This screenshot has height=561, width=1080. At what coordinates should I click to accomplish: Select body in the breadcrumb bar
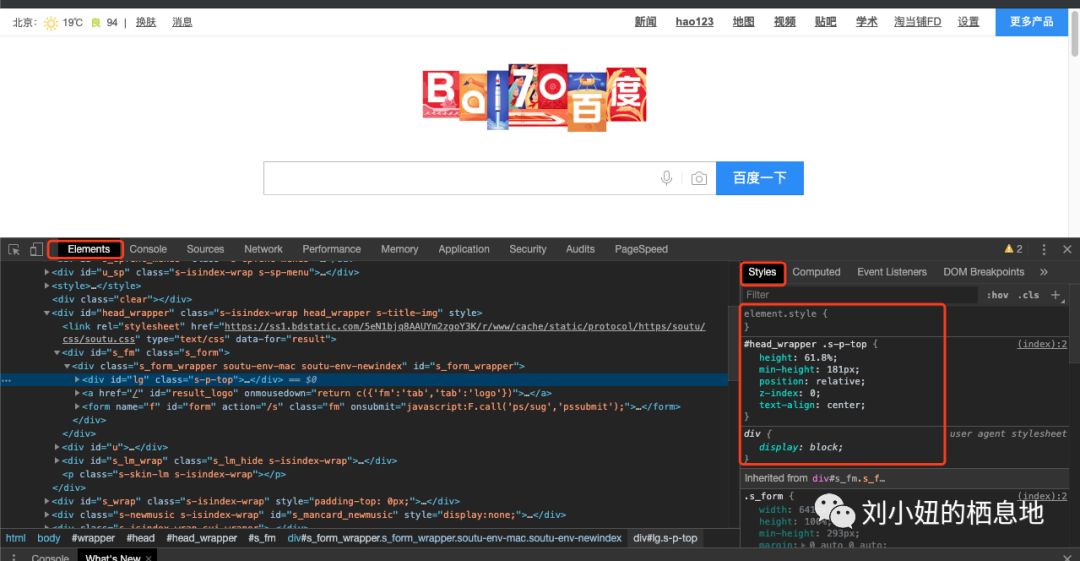coord(48,538)
